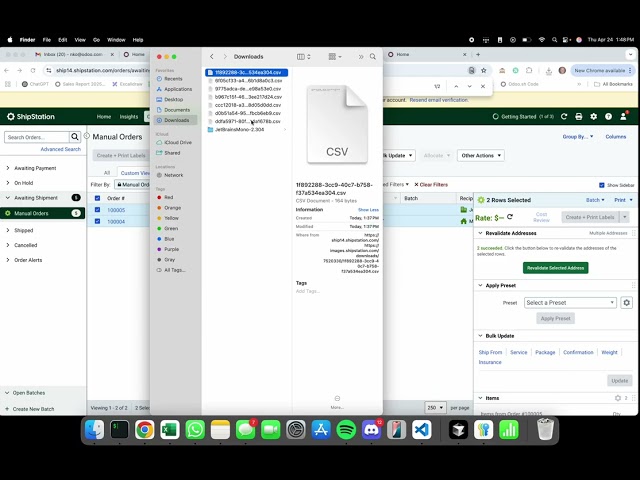Uncheck the checkbox for order 100005
This screenshot has height=480, width=640.
(97, 210)
